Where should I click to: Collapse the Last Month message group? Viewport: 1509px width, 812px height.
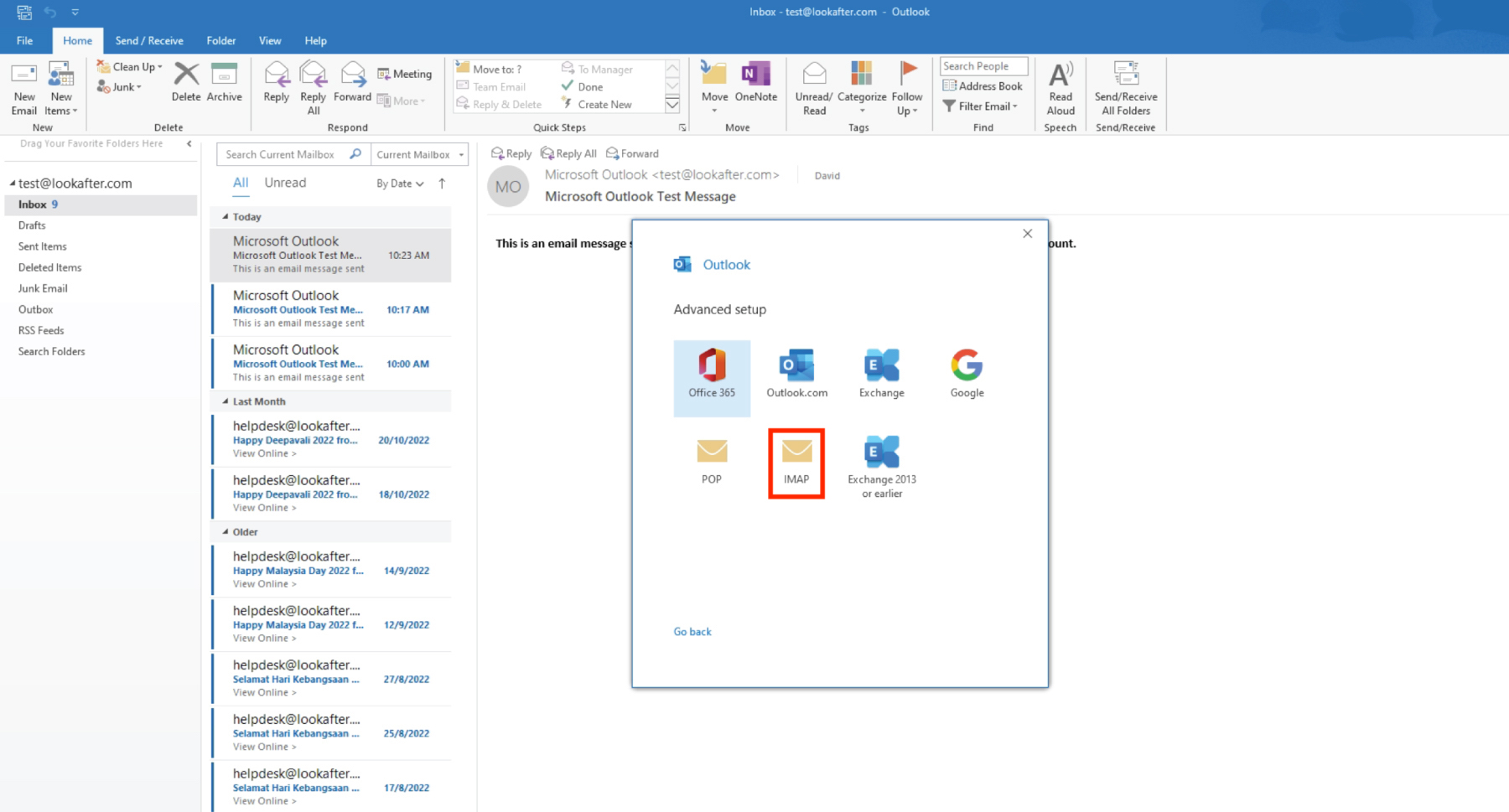pos(226,401)
